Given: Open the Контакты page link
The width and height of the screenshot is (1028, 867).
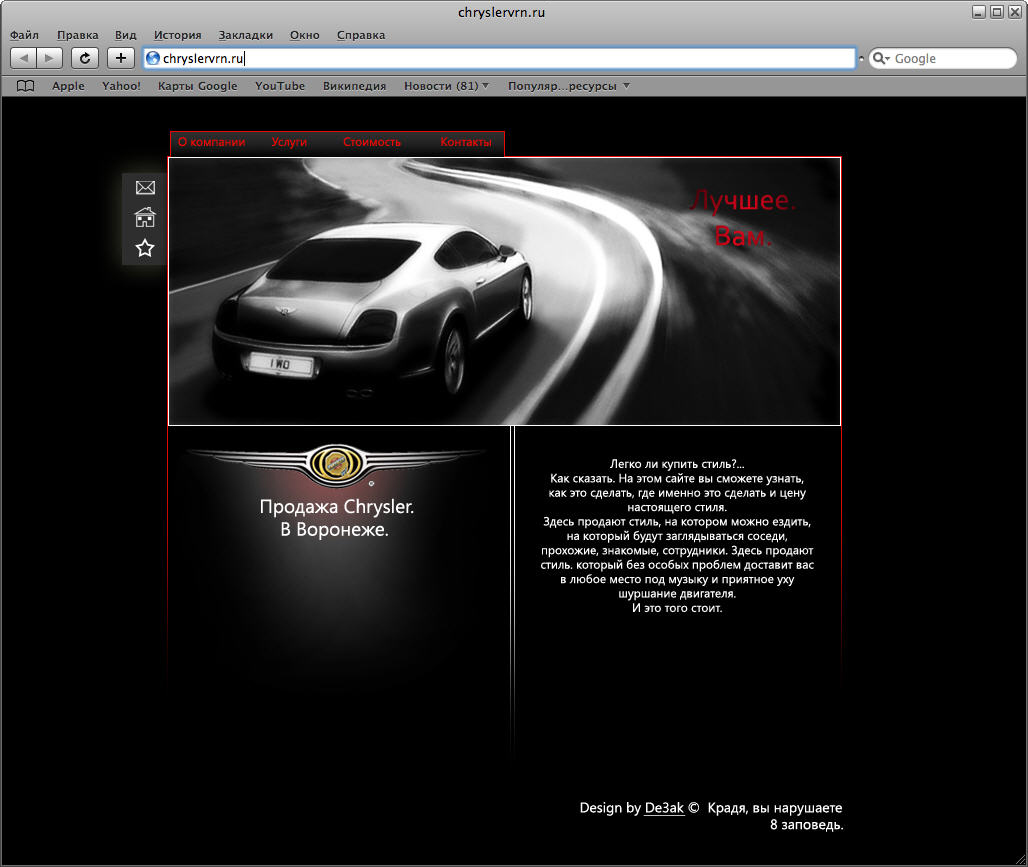Looking at the screenshot, I should click(466, 142).
